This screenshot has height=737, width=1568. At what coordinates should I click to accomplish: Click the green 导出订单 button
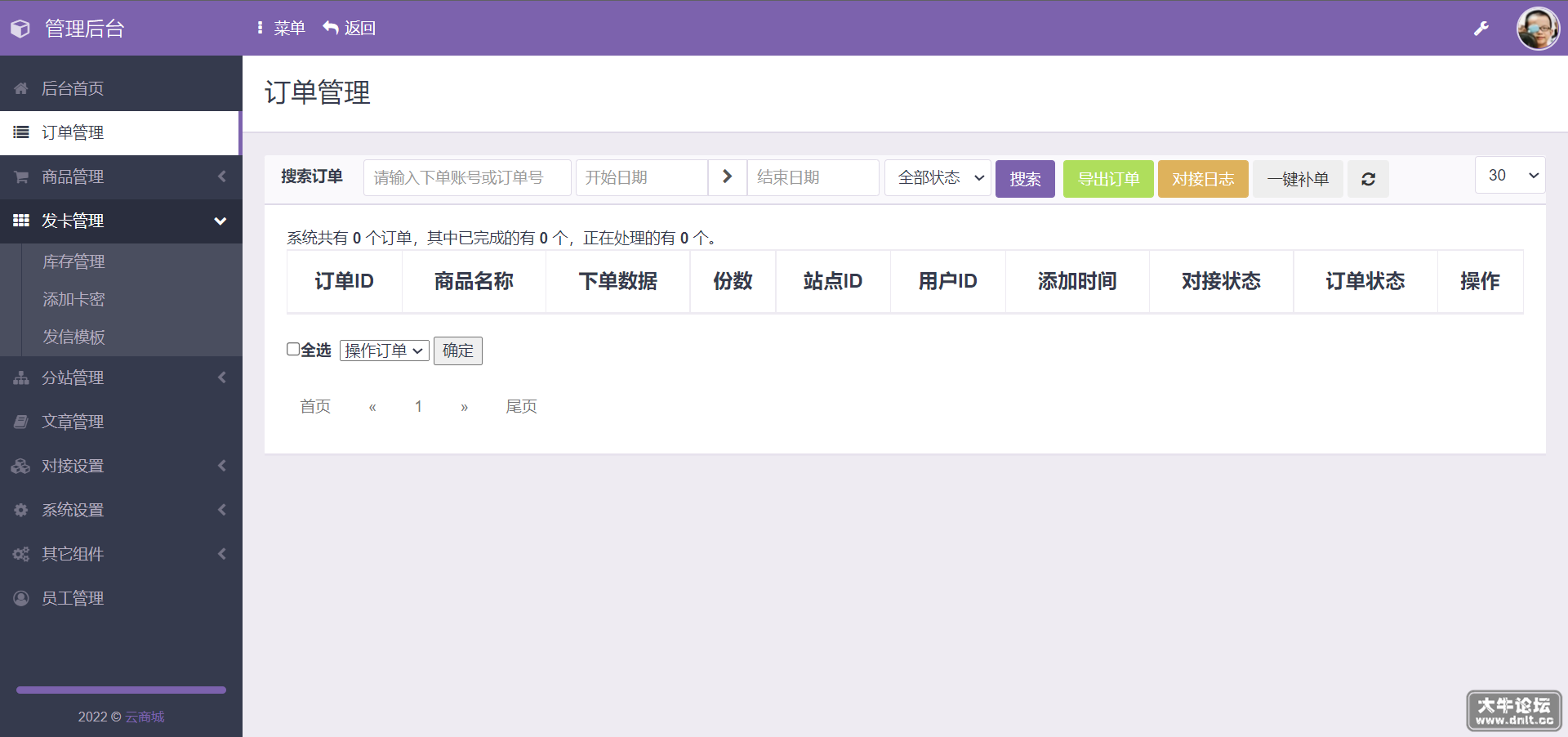[1108, 179]
